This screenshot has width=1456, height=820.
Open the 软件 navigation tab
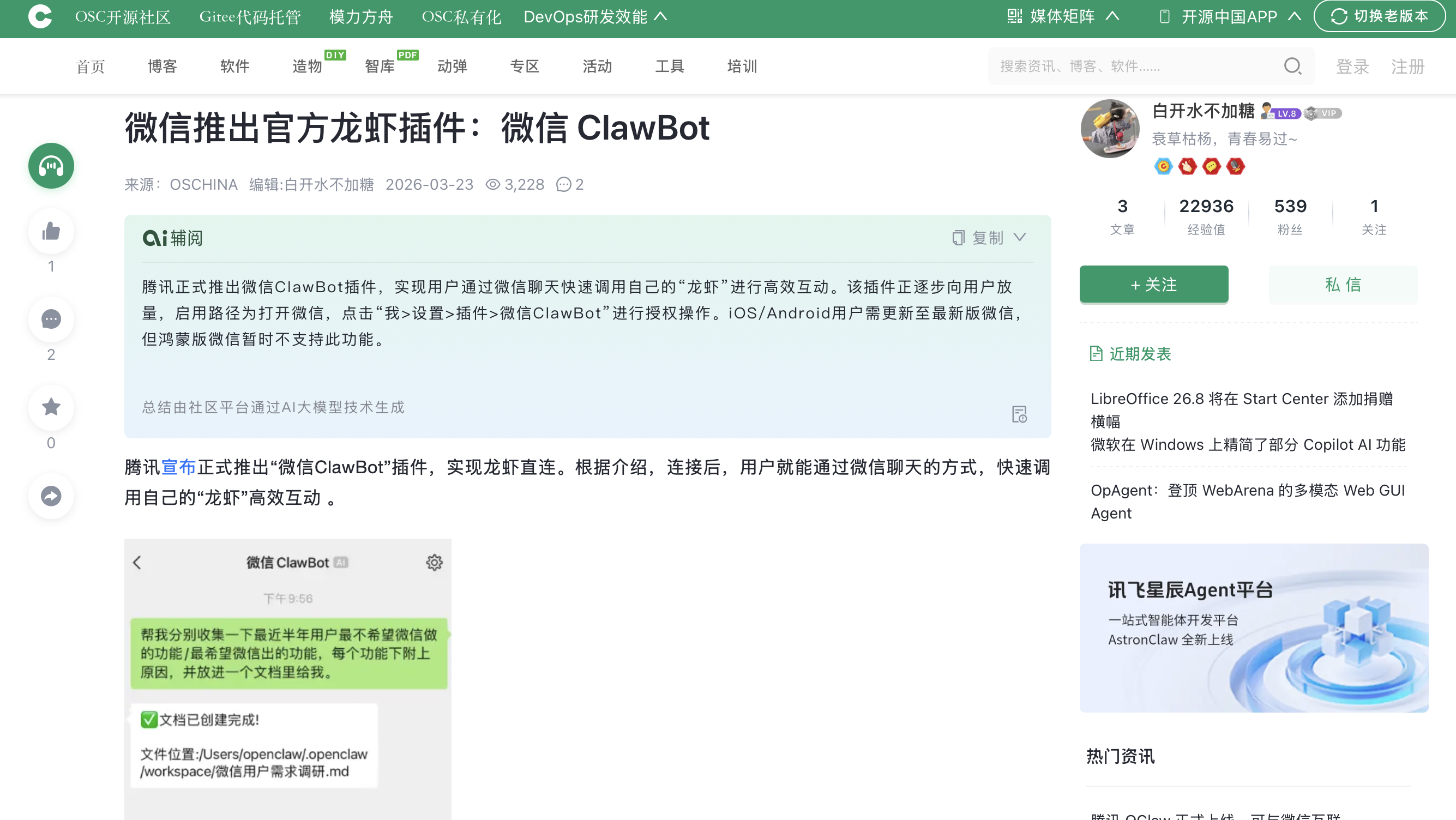pyautogui.click(x=235, y=67)
